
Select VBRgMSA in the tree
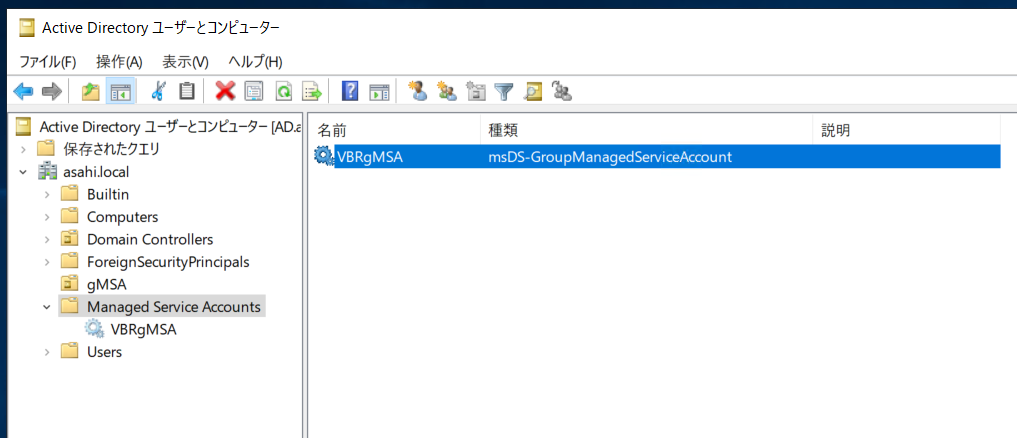point(144,330)
